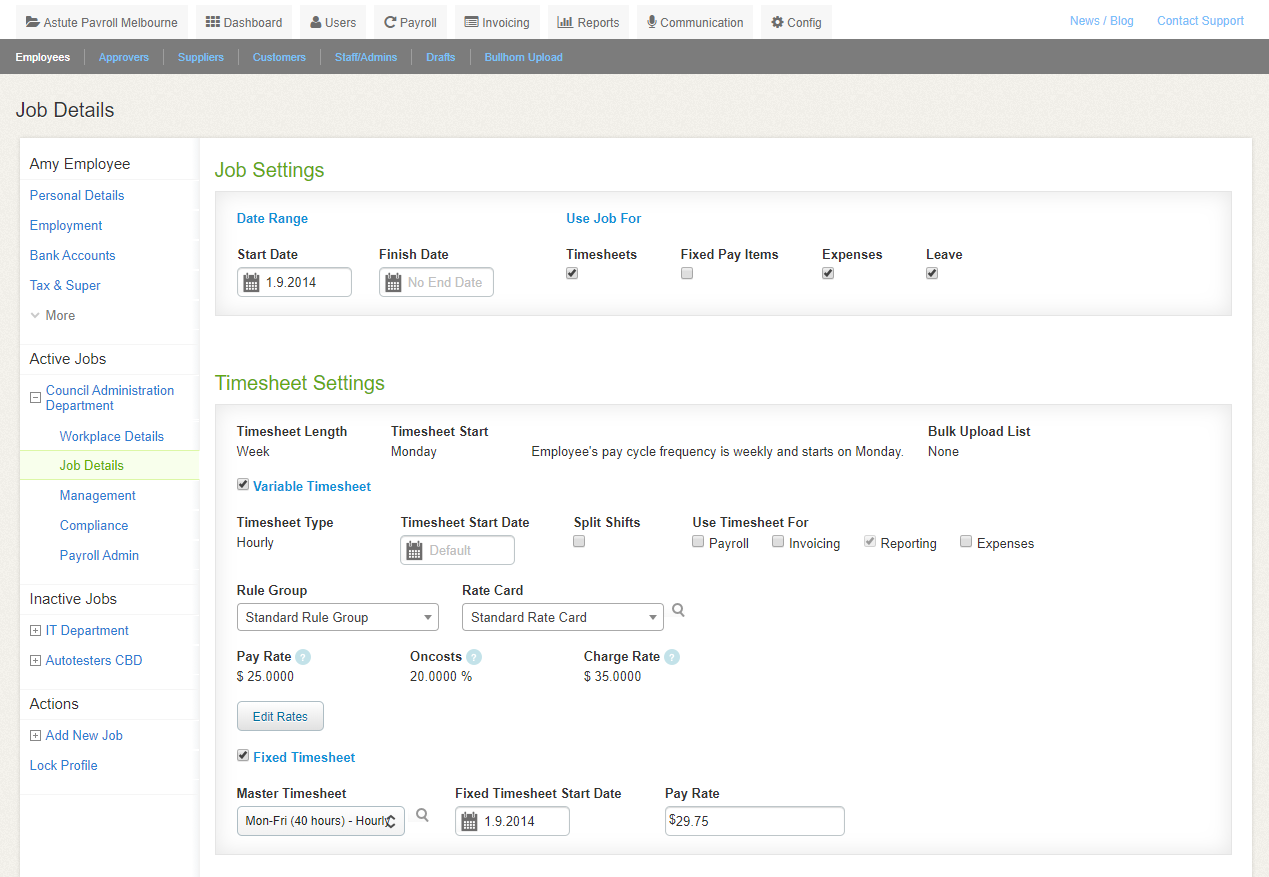Click the Finish Date calendar icon
Viewport: 1269px width, 877px height.
[393, 283]
